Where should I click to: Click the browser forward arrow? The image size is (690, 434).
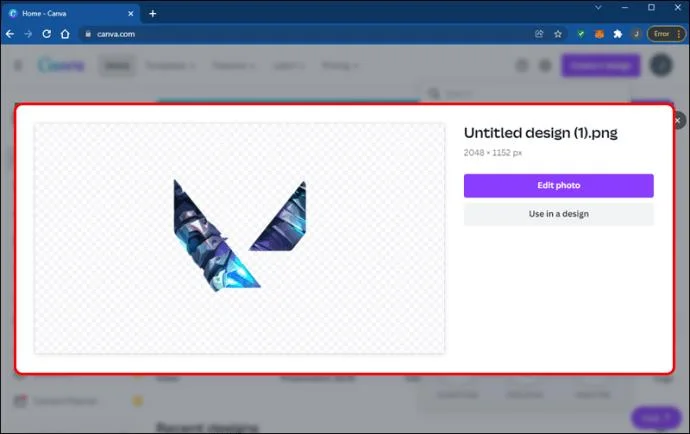28,34
